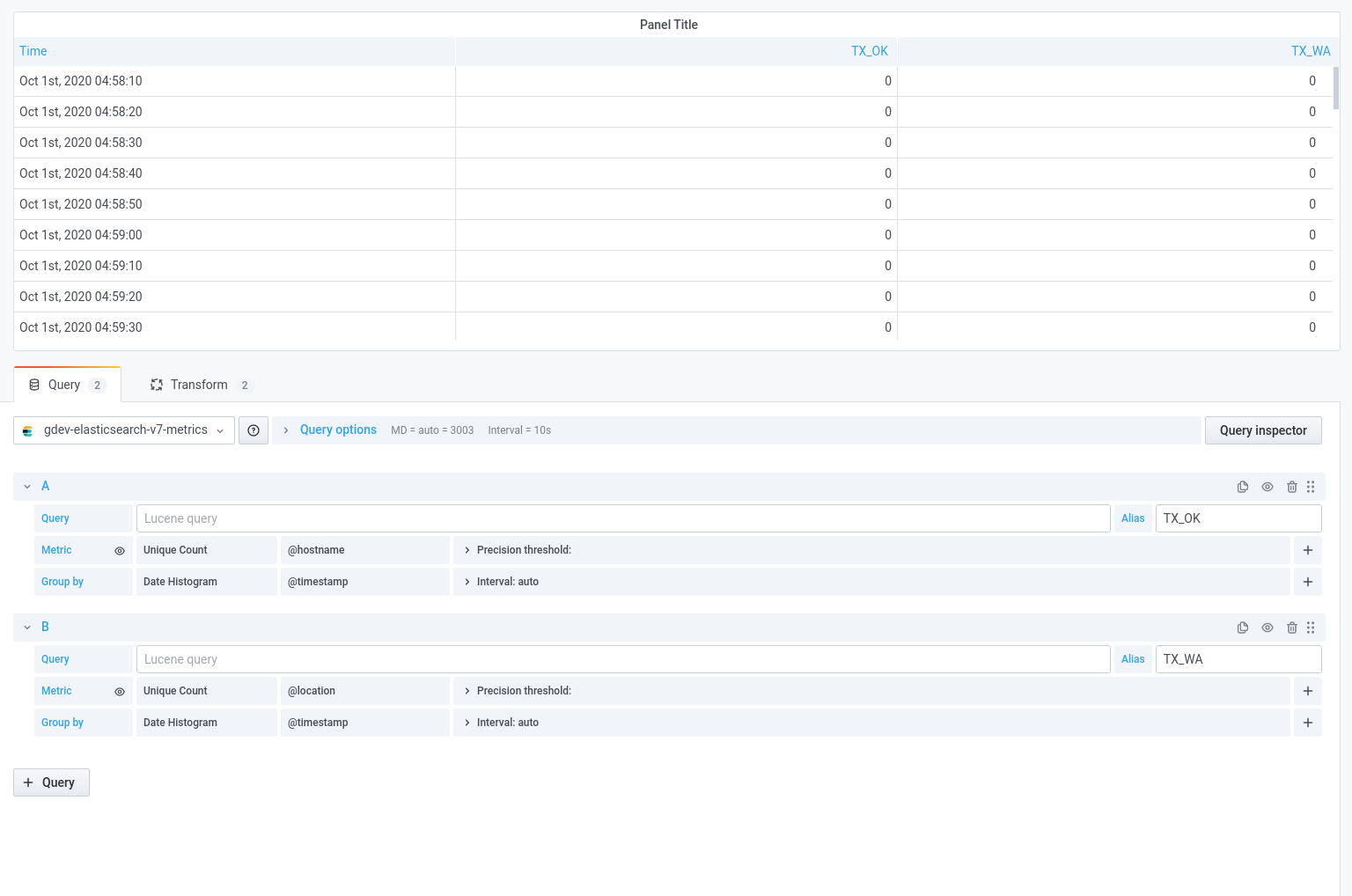Collapse query B with its chevron
The width and height of the screenshot is (1352, 896).
(27, 628)
